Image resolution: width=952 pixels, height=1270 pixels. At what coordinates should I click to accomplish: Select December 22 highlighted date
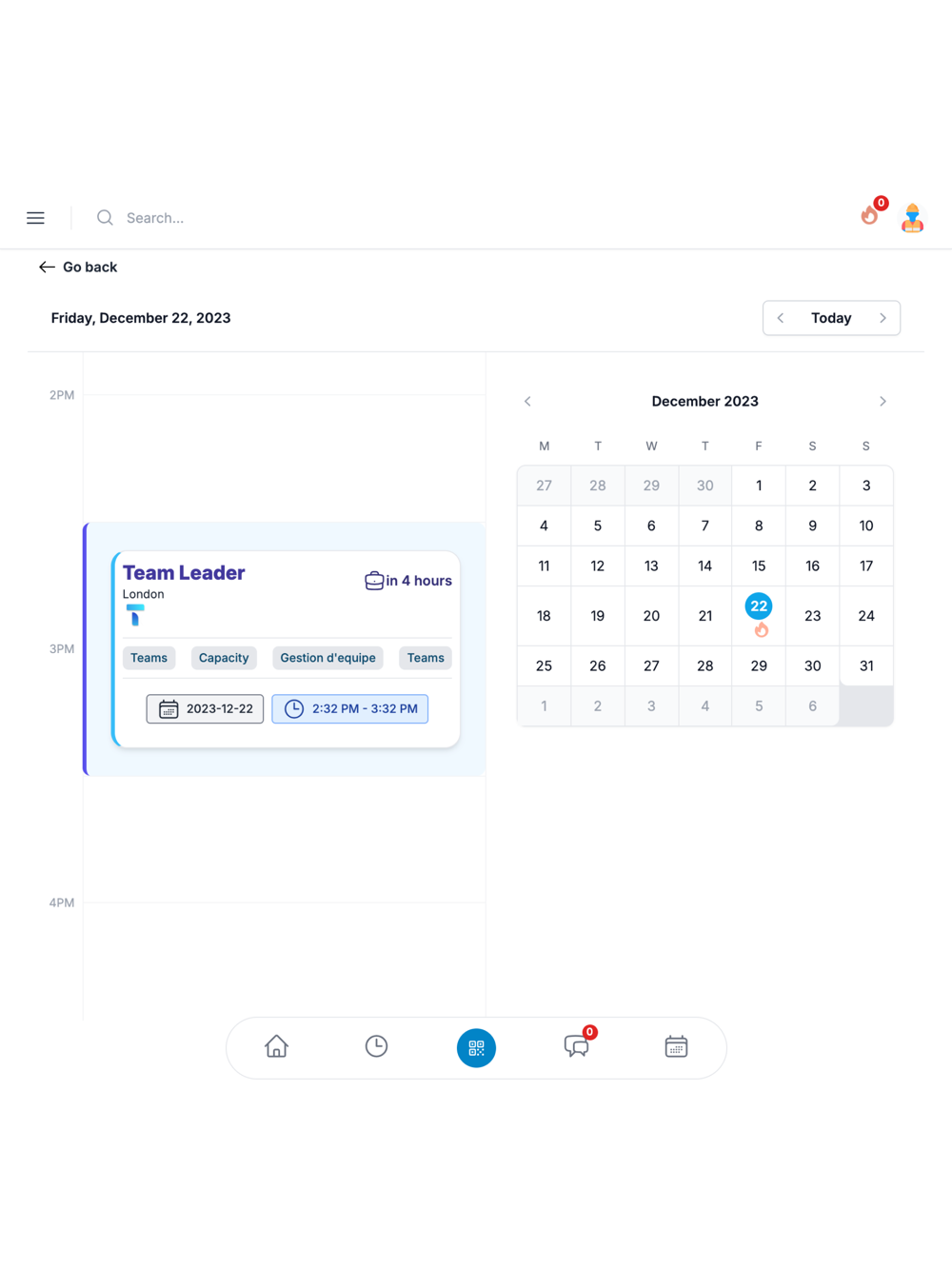coord(759,606)
